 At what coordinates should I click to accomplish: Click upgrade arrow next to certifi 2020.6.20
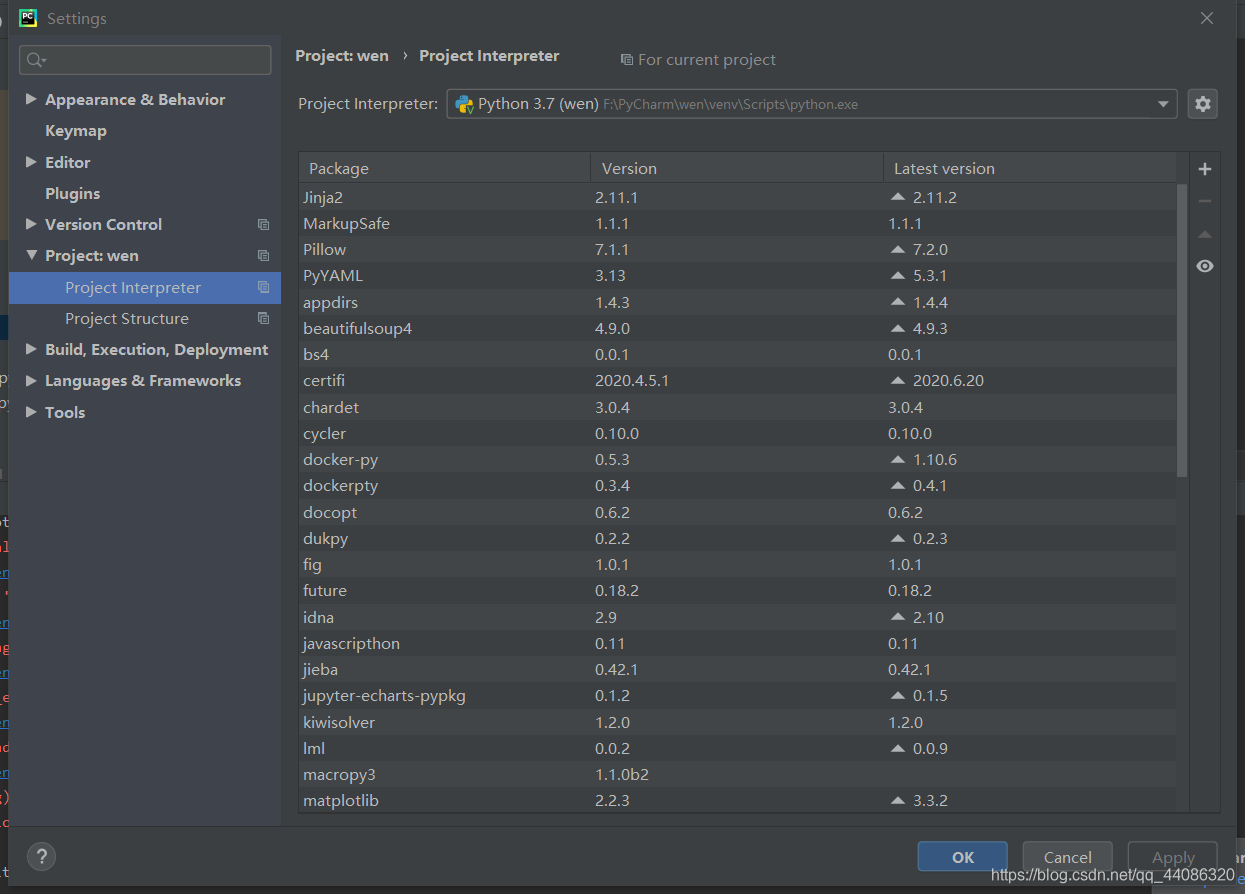(897, 380)
